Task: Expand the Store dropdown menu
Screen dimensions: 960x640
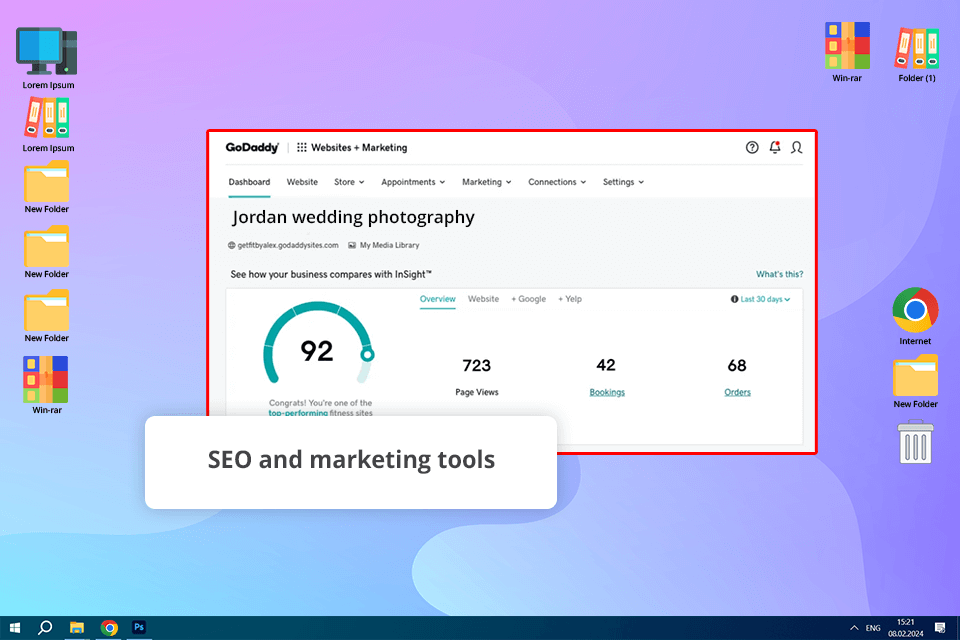Action: (x=349, y=182)
